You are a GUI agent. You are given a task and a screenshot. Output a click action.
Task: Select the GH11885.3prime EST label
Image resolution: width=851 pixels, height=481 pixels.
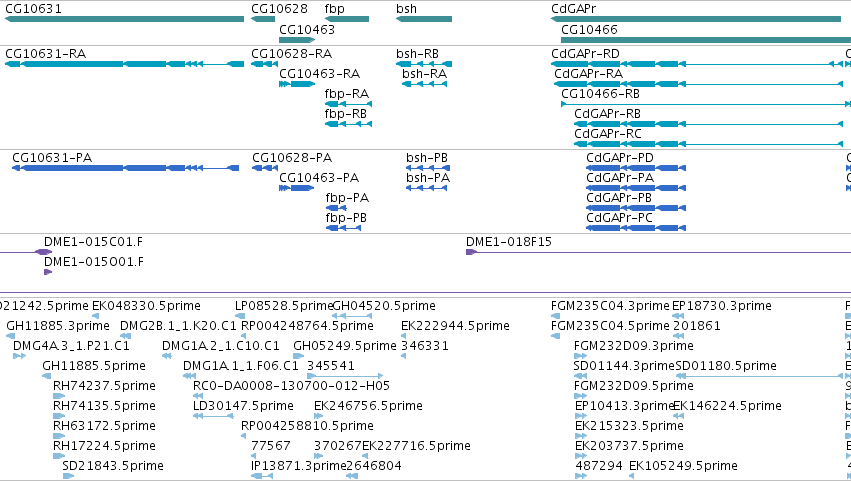click(x=58, y=326)
